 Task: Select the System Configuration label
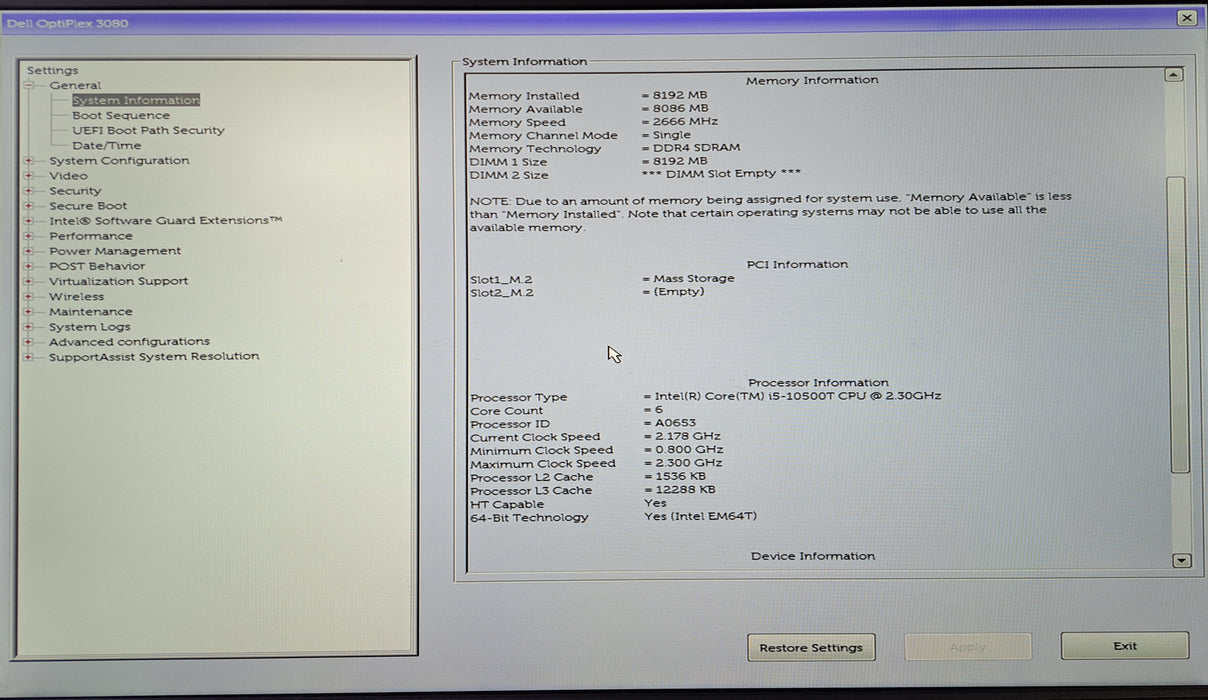click(x=119, y=161)
